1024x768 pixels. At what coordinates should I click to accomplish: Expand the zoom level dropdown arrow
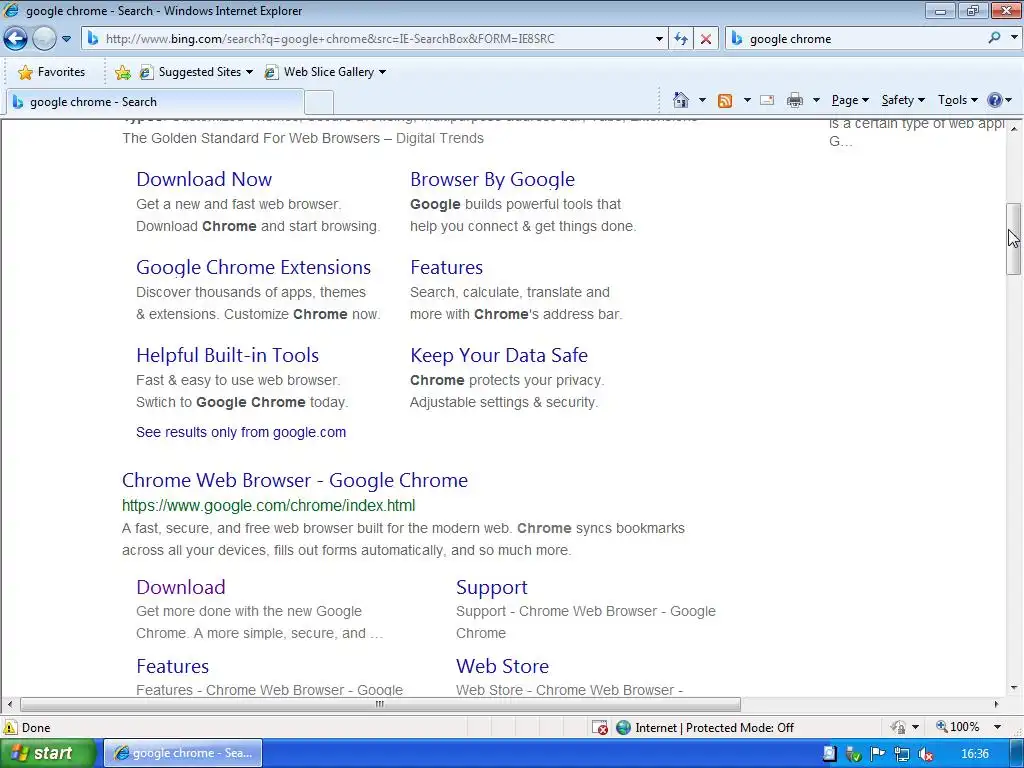pos(997,727)
